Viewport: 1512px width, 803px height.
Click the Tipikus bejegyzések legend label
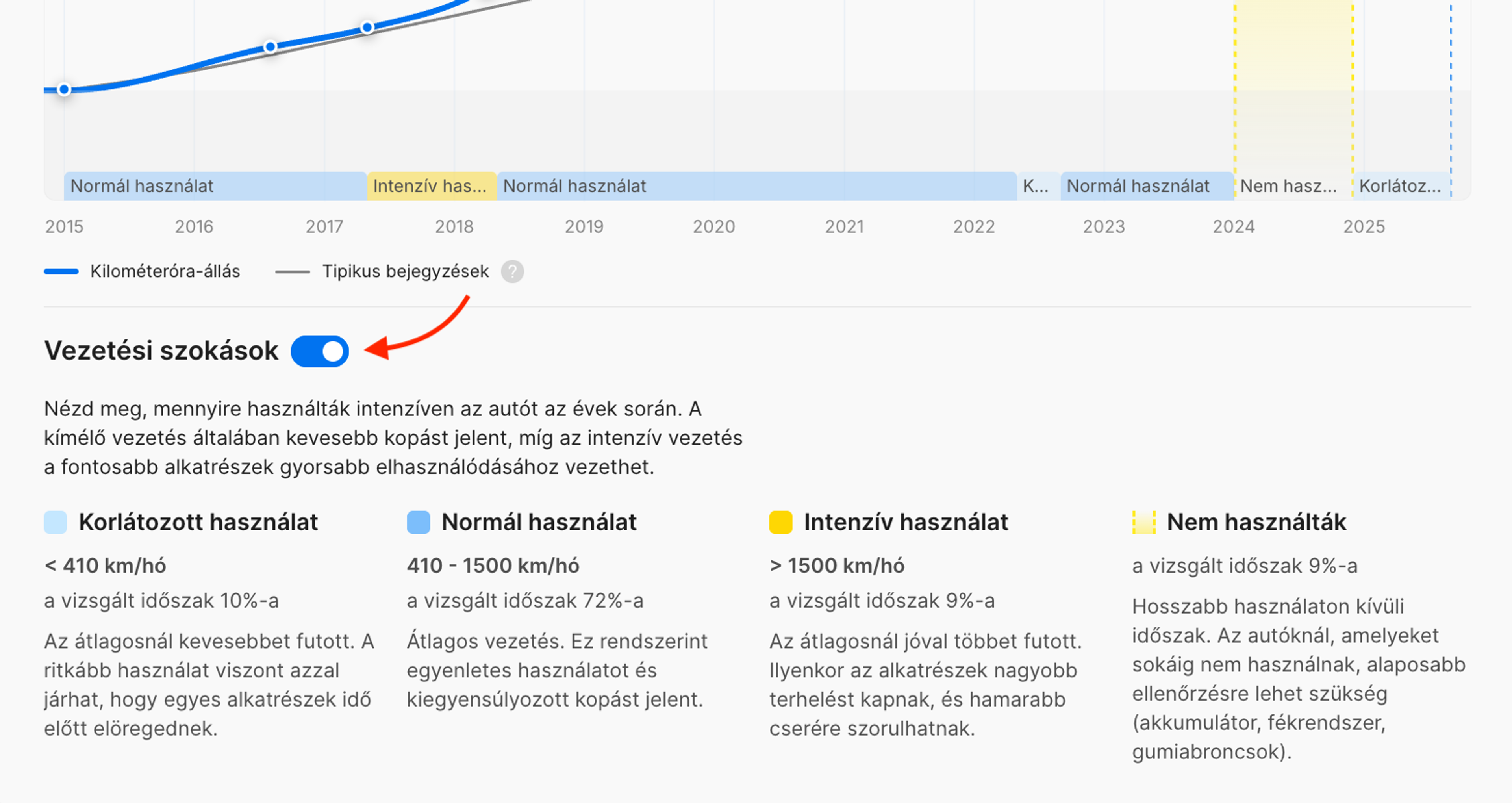point(405,271)
